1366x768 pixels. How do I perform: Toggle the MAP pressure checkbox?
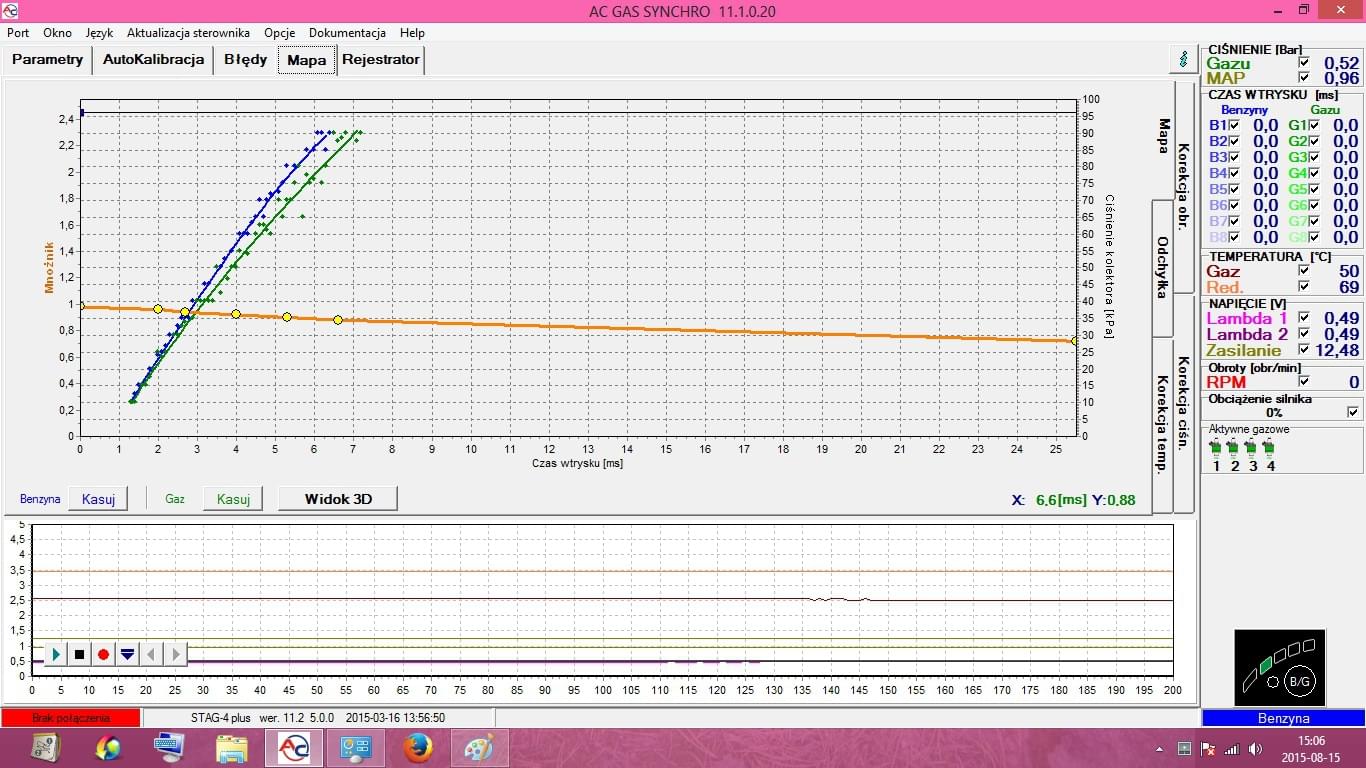(x=1303, y=78)
